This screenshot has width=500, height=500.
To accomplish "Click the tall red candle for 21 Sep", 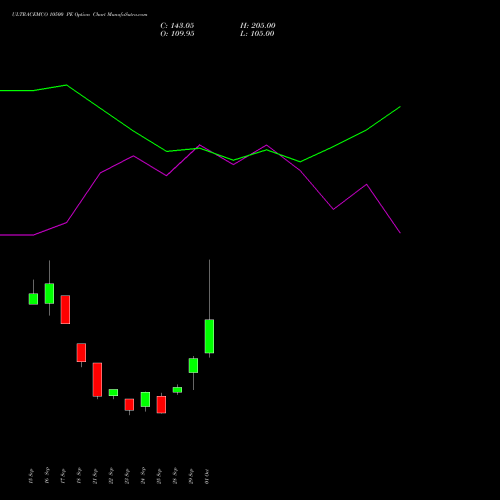I will pyautogui.click(x=97, y=379).
